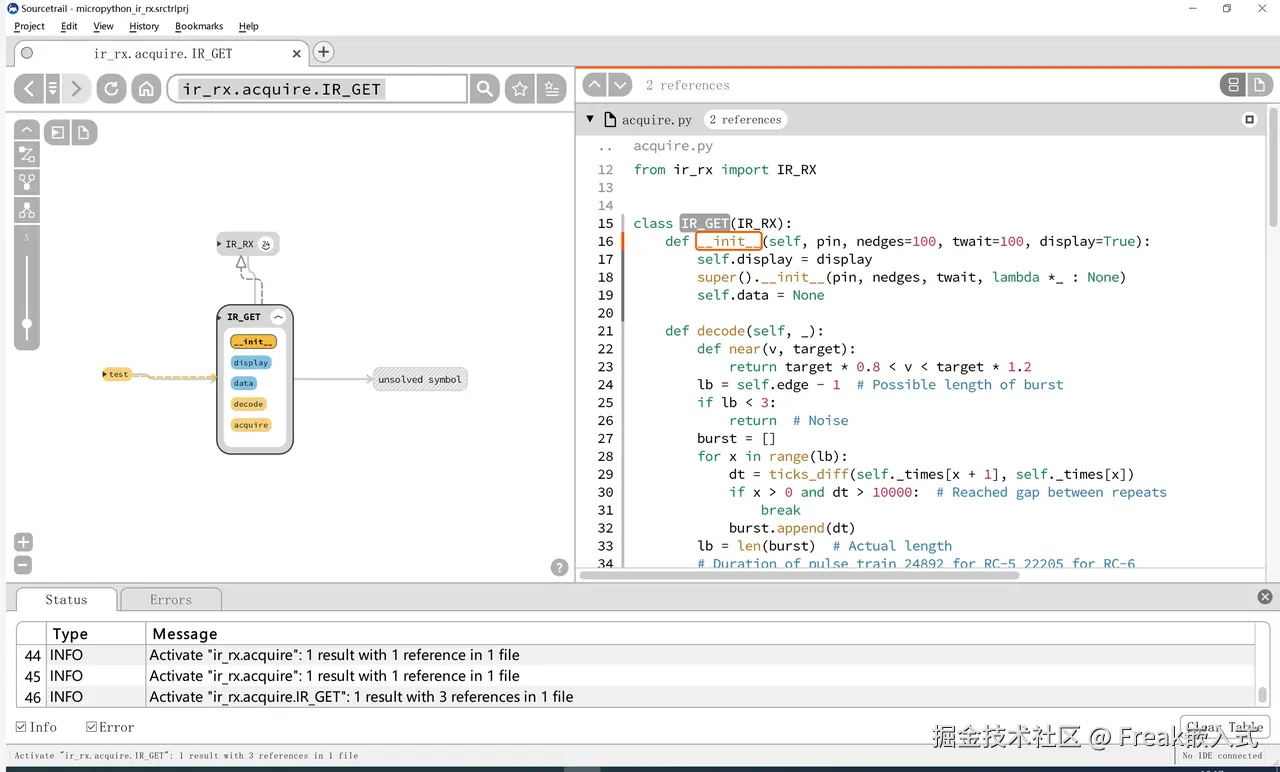Viewport: 1280px width, 772px height.
Task: Add a new tab with plus
Action: 323,52
